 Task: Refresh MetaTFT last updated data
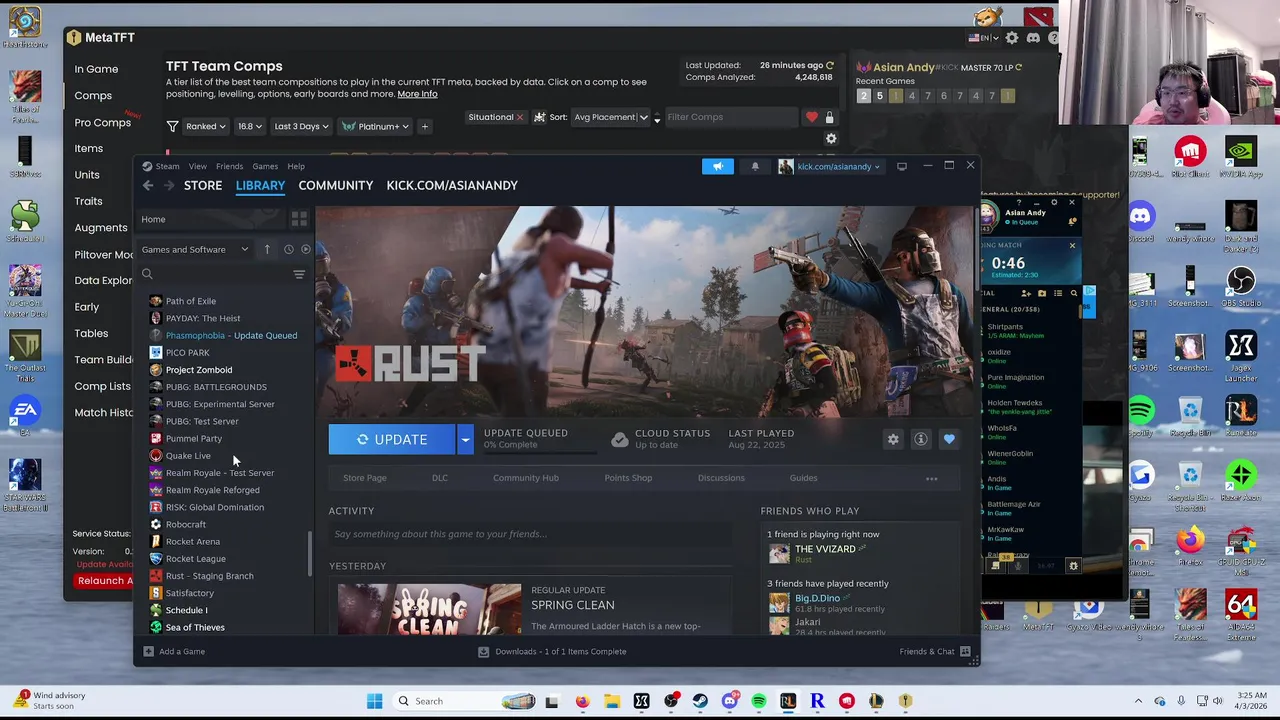[829, 66]
